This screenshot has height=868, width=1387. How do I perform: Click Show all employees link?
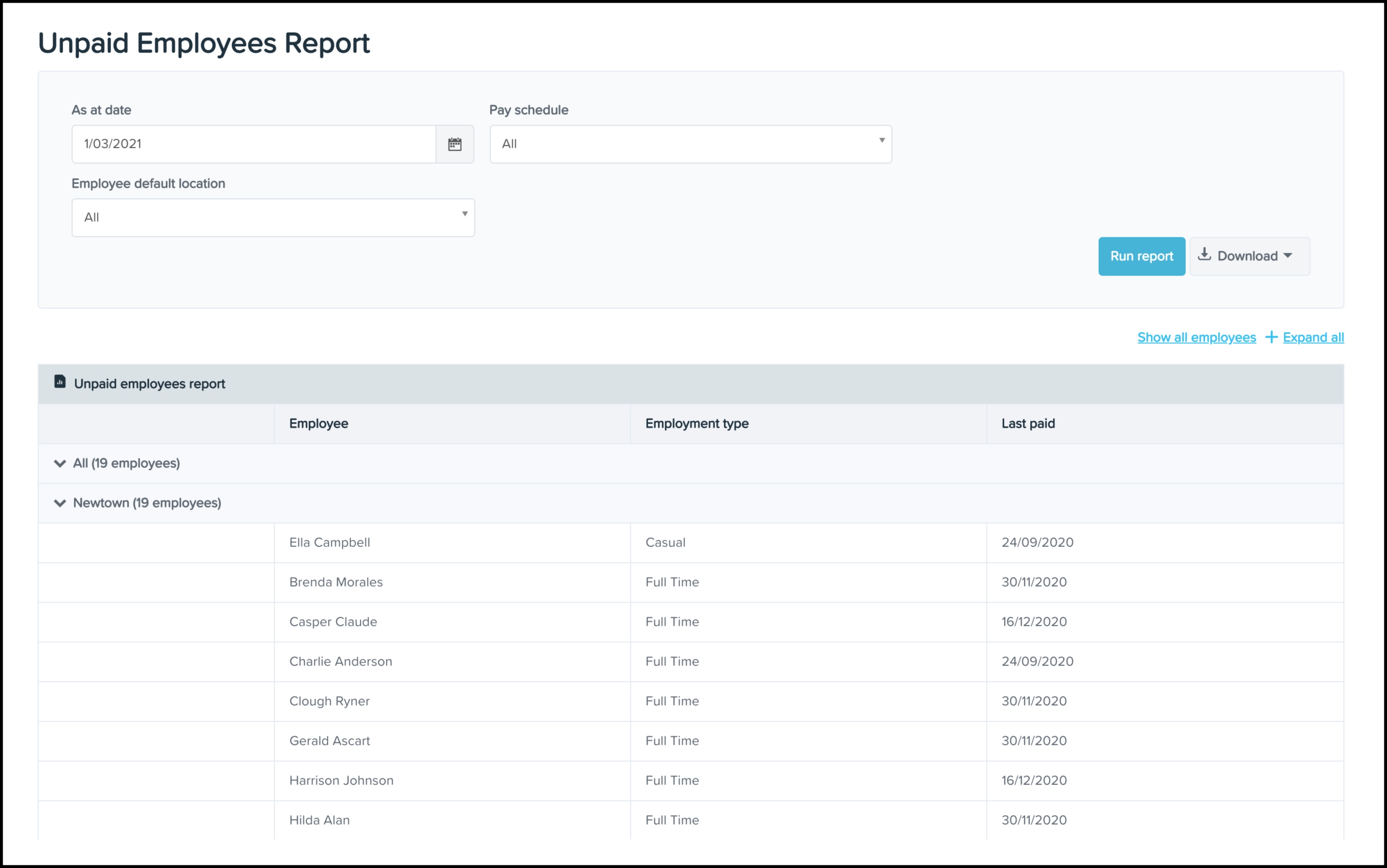[x=1196, y=338]
